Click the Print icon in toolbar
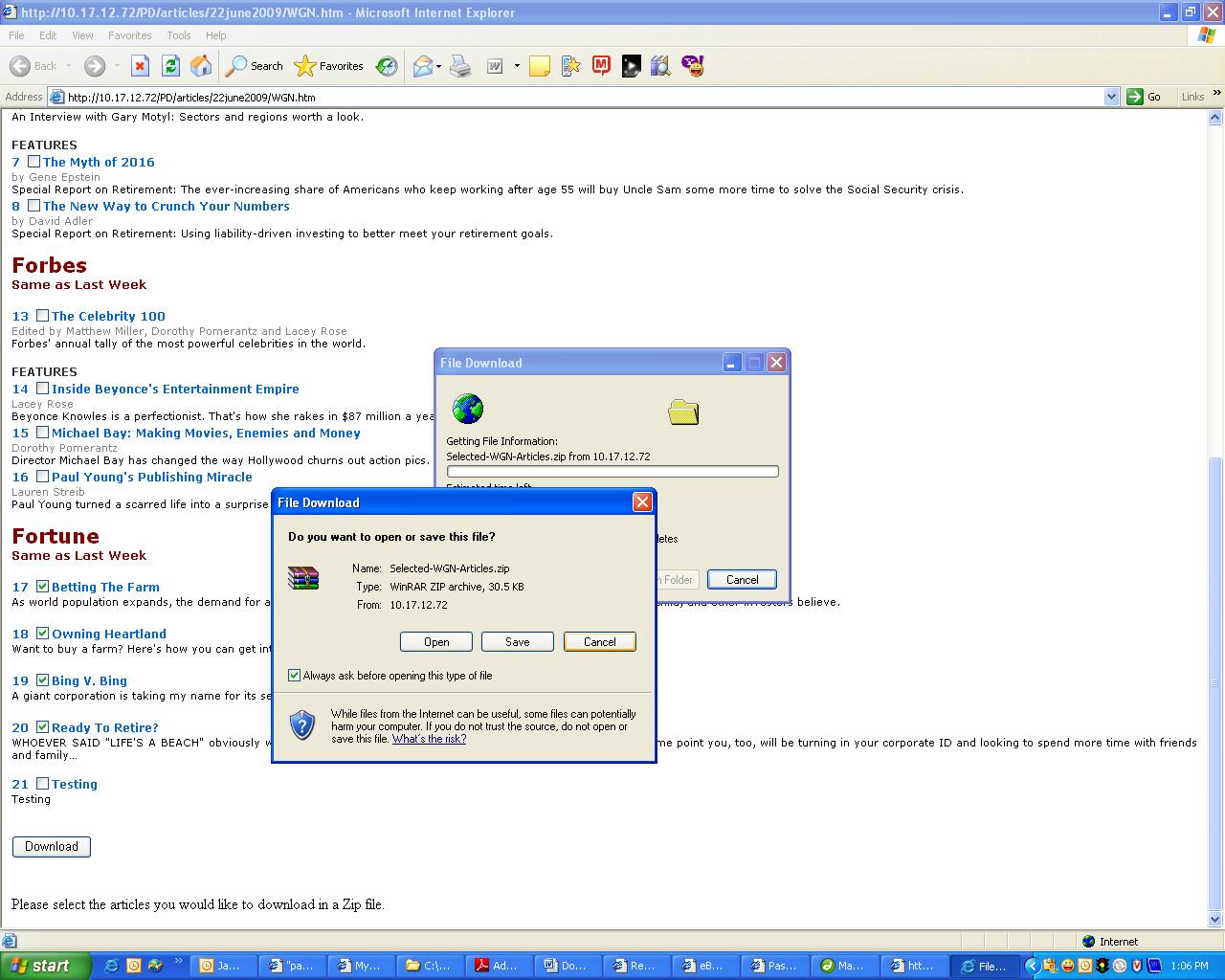Image resolution: width=1225 pixels, height=980 pixels. (x=460, y=66)
